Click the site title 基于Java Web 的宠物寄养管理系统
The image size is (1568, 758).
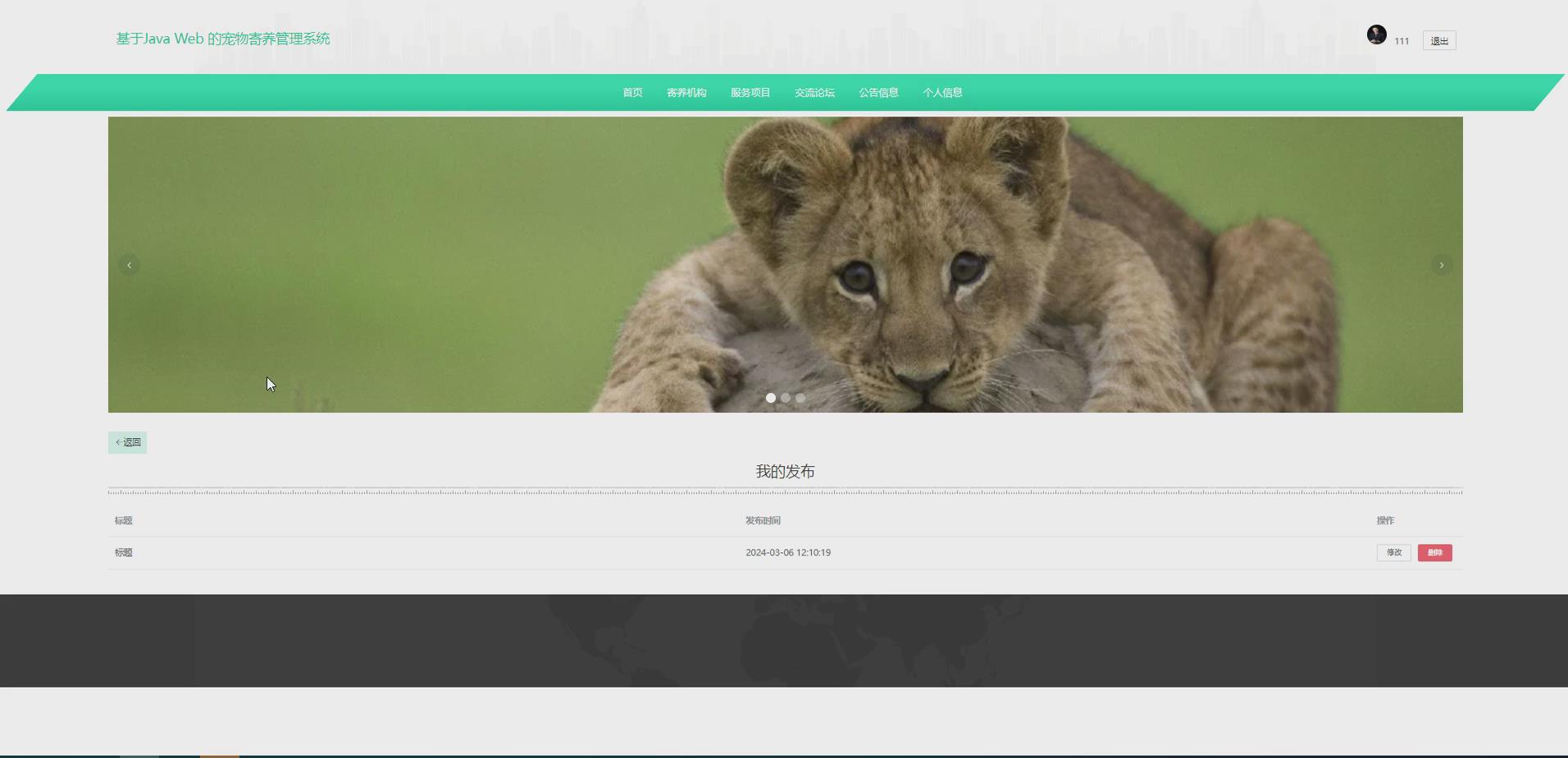223,39
